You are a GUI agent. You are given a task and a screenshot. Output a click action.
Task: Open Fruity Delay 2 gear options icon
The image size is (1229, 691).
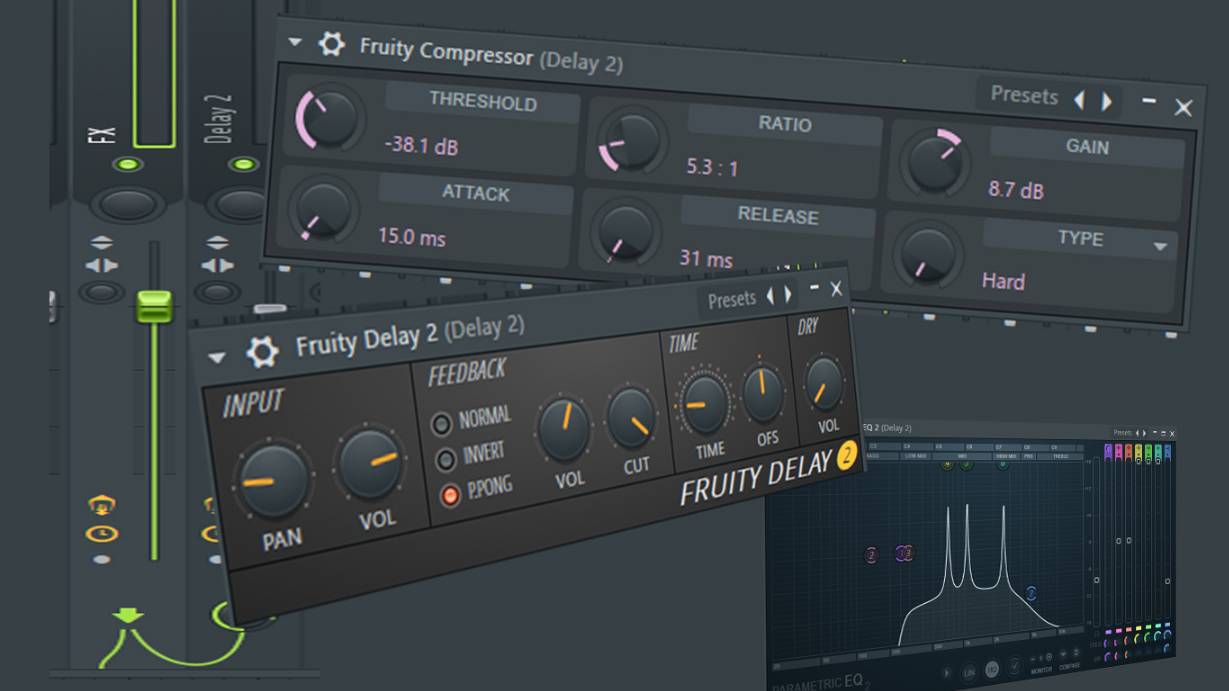262,351
